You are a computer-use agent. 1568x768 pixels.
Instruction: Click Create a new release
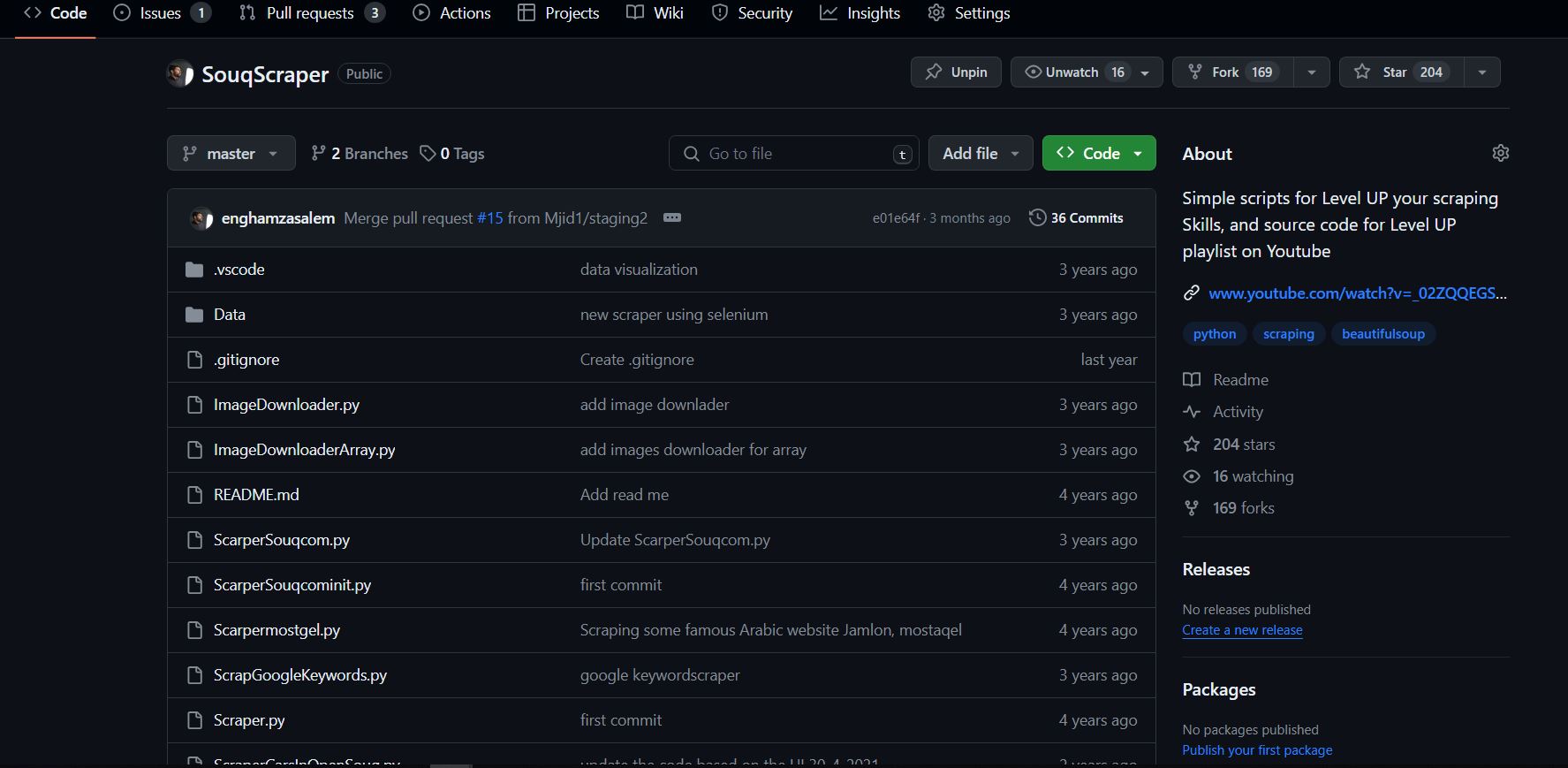tap(1243, 630)
